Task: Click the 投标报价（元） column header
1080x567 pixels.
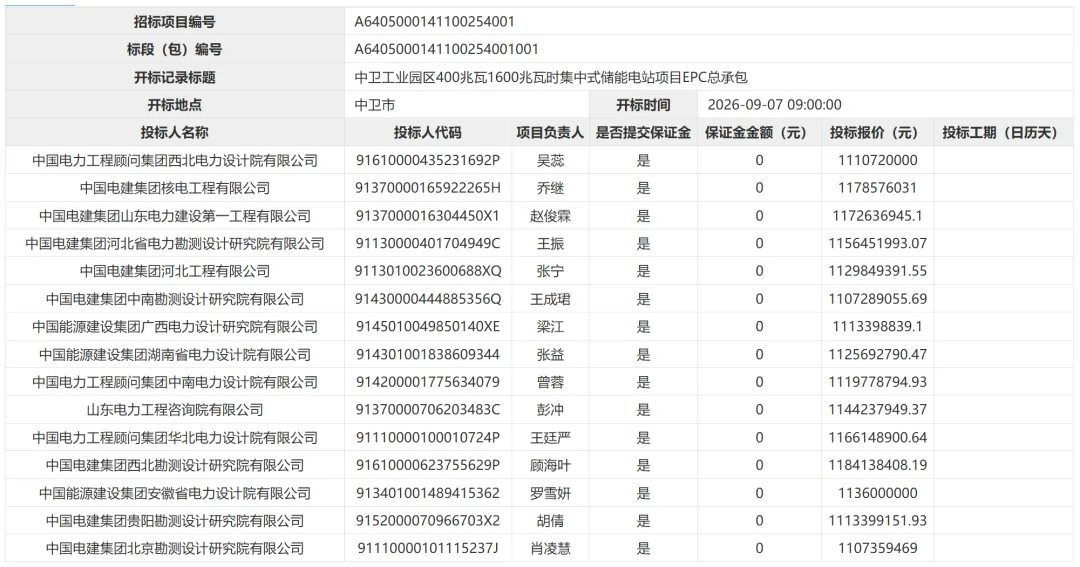Action: click(x=878, y=132)
